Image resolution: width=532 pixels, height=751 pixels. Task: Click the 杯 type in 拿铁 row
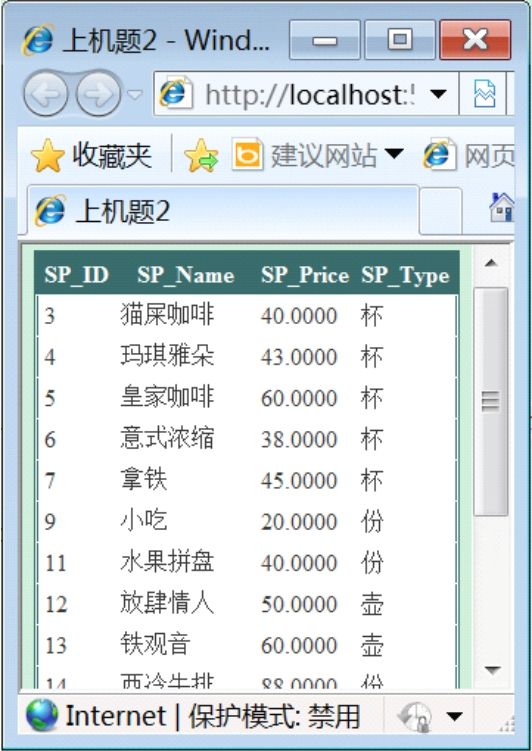click(372, 480)
